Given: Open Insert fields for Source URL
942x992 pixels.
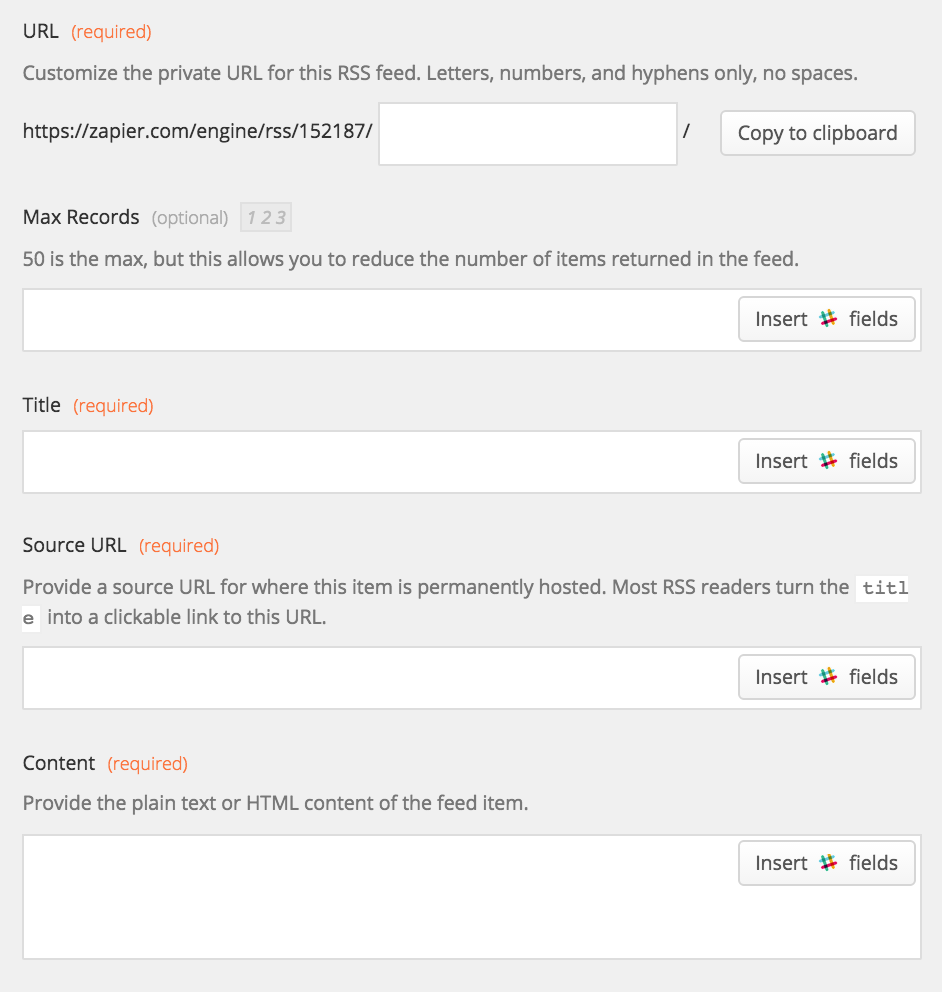Looking at the screenshot, I should click(x=826, y=677).
